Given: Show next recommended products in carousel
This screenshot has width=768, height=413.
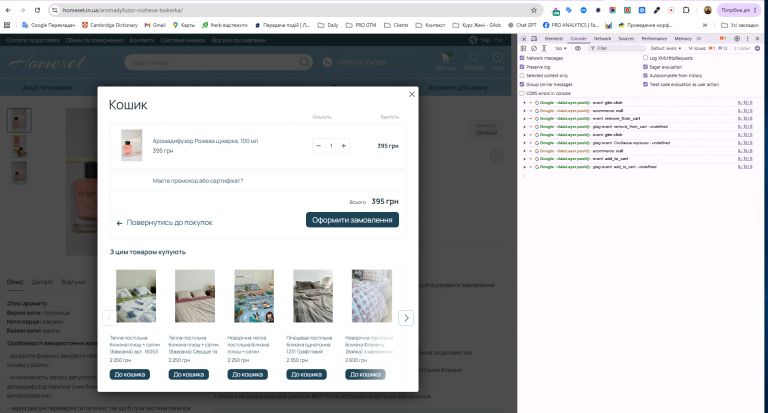Looking at the screenshot, I should [x=406, y=318].
